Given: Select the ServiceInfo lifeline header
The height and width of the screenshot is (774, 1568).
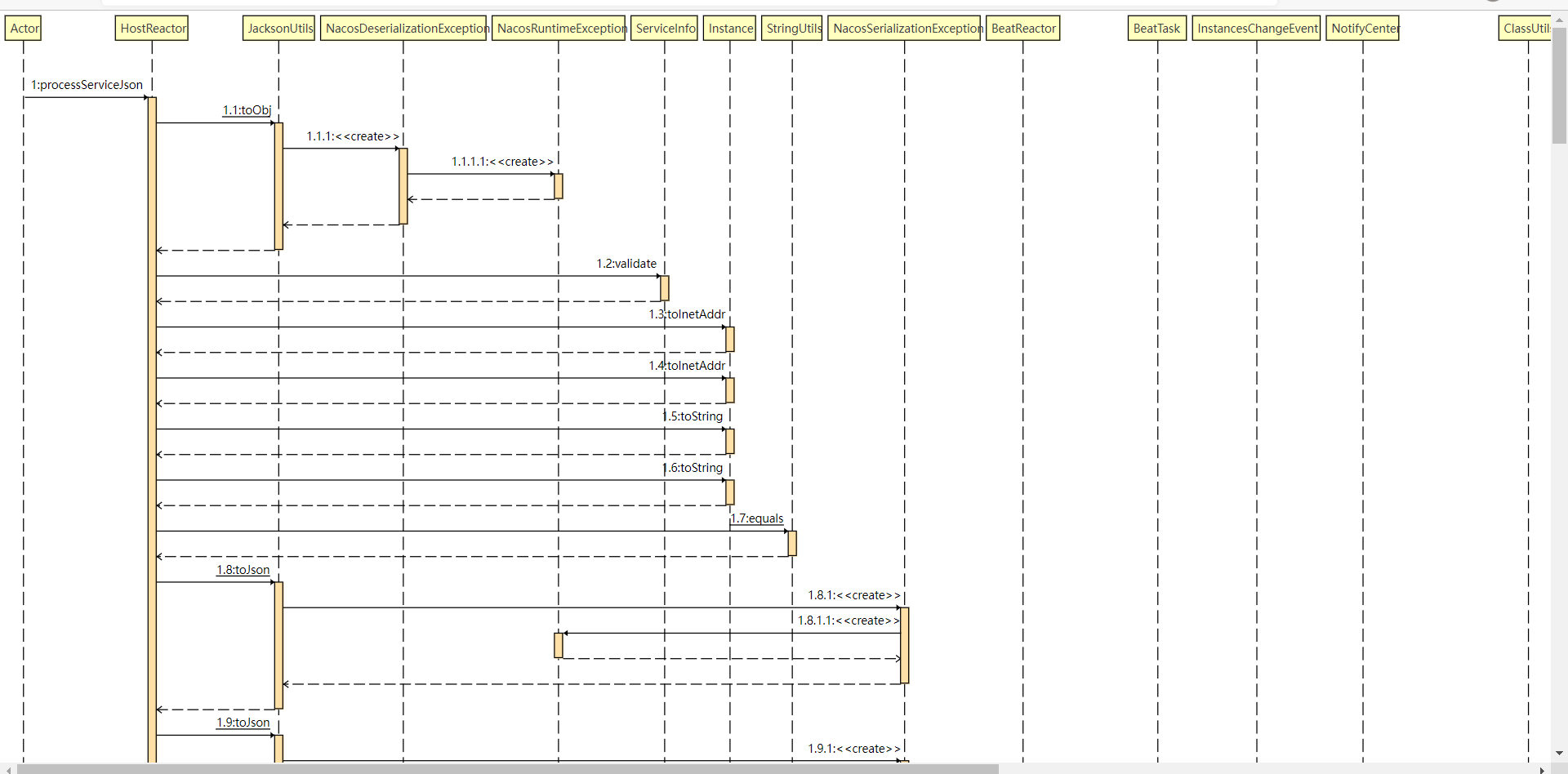Looking at the screenshot, I should (x=664, y=28).
